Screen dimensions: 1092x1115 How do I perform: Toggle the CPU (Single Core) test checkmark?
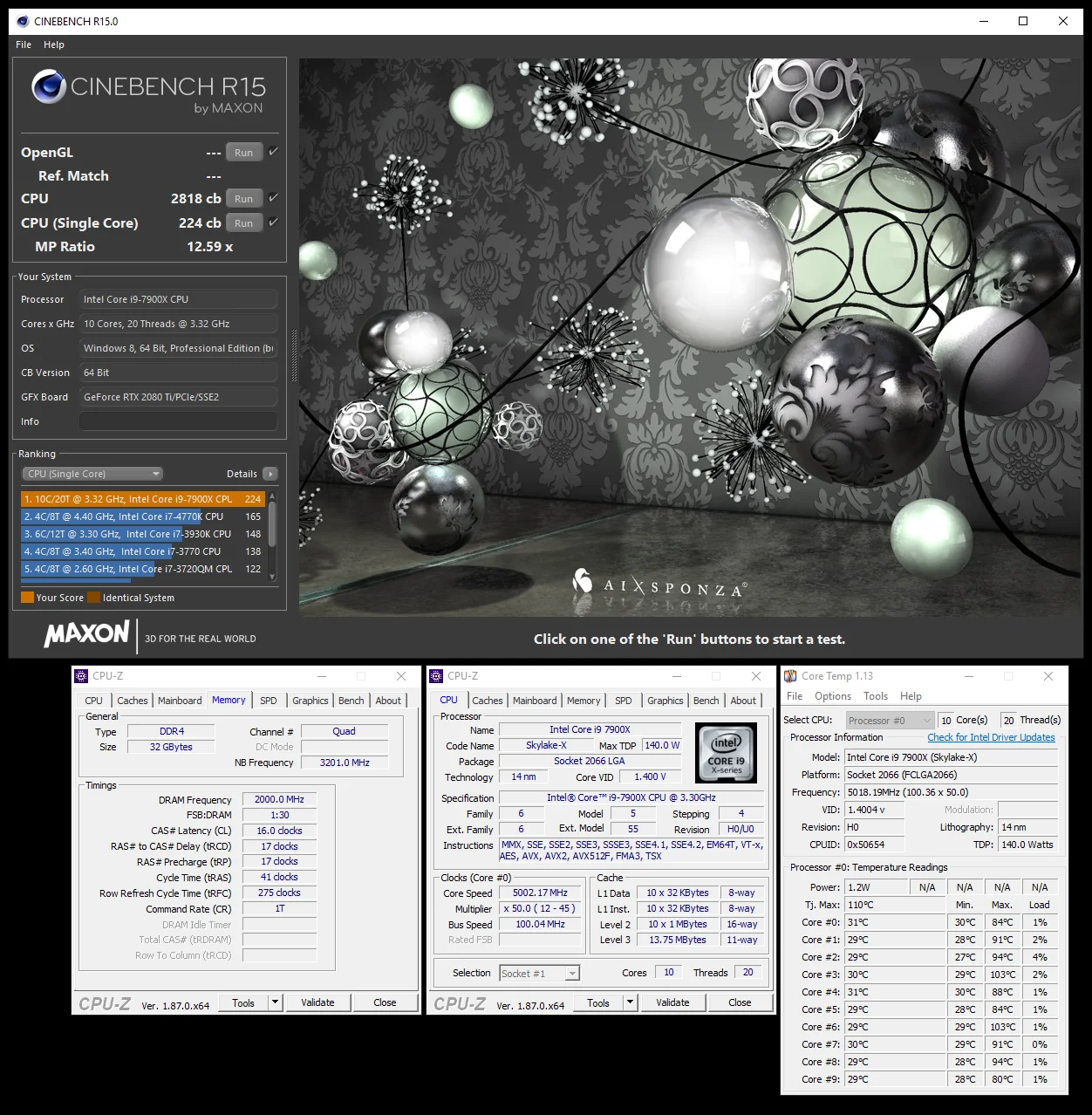pyautogui.click(x=274, y=222)
